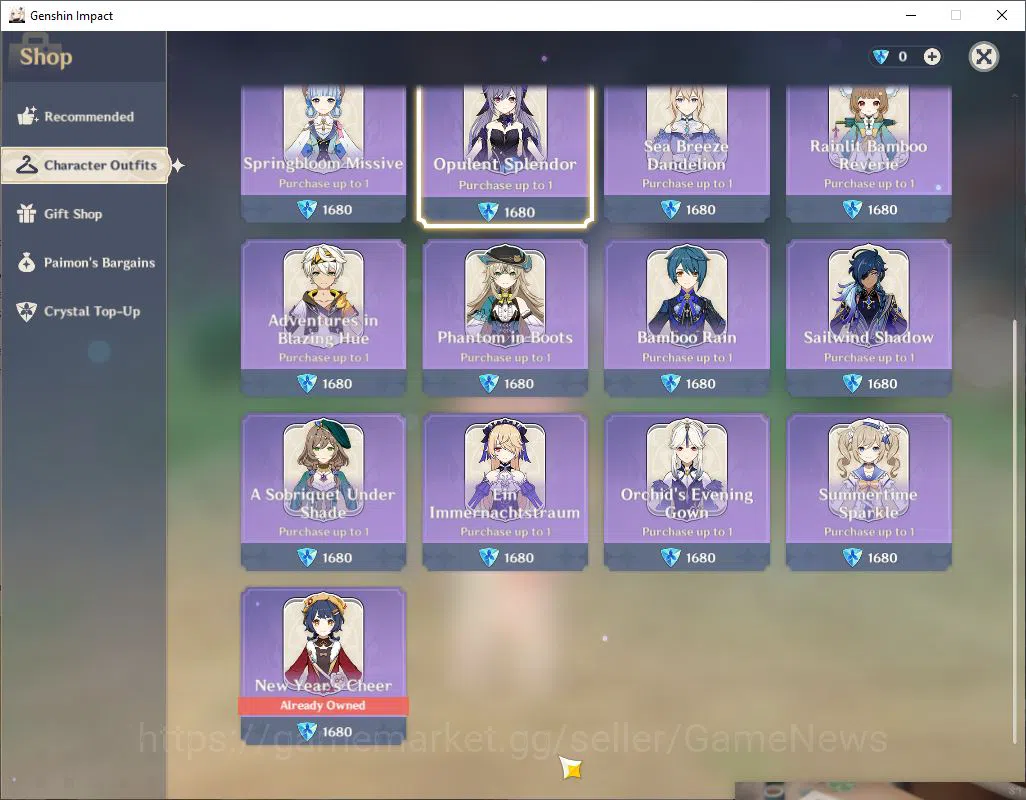Viewport: 1026px width, 800px height.
Task: Select Adventures in Blazing Hue outfit
Action: [x=323, y=318]
